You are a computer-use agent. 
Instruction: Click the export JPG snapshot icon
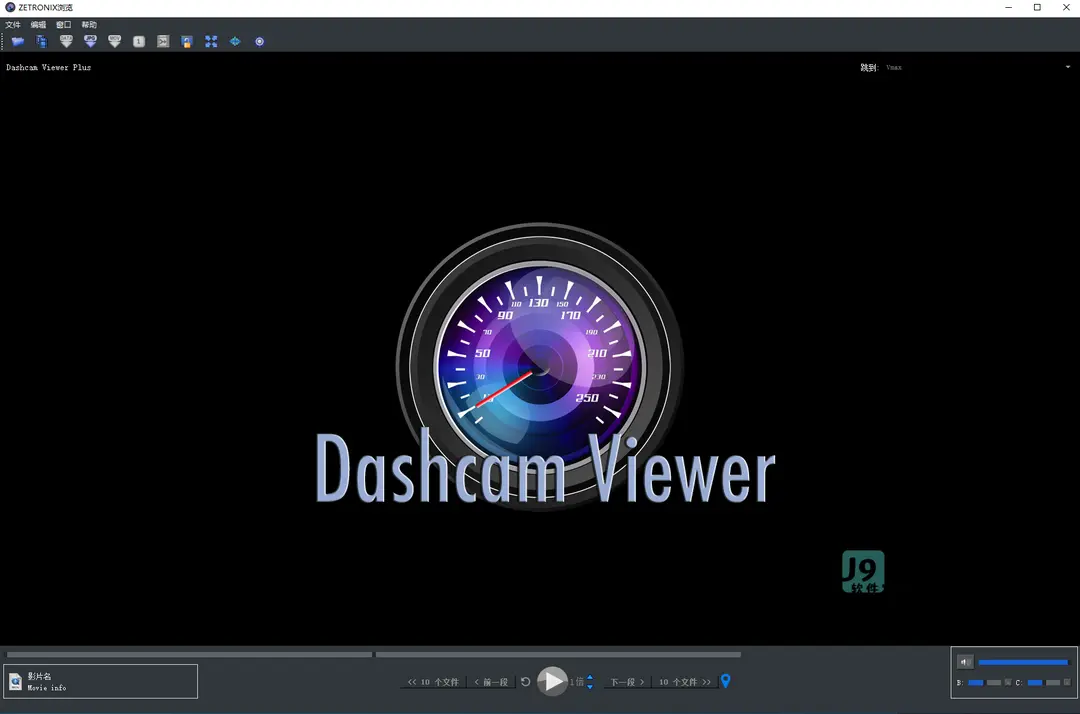pos(90,41)
